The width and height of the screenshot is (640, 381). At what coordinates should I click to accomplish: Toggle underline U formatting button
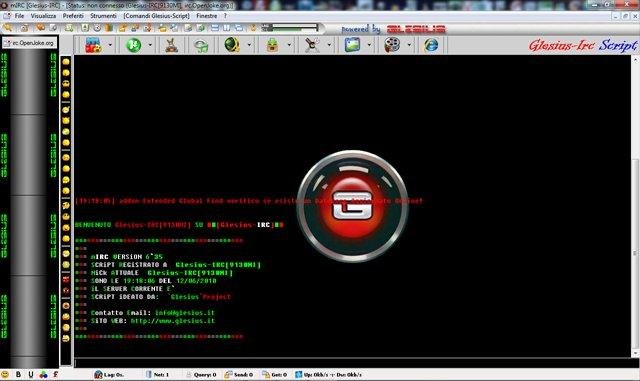pyautogui.click(x=31, y=374)
